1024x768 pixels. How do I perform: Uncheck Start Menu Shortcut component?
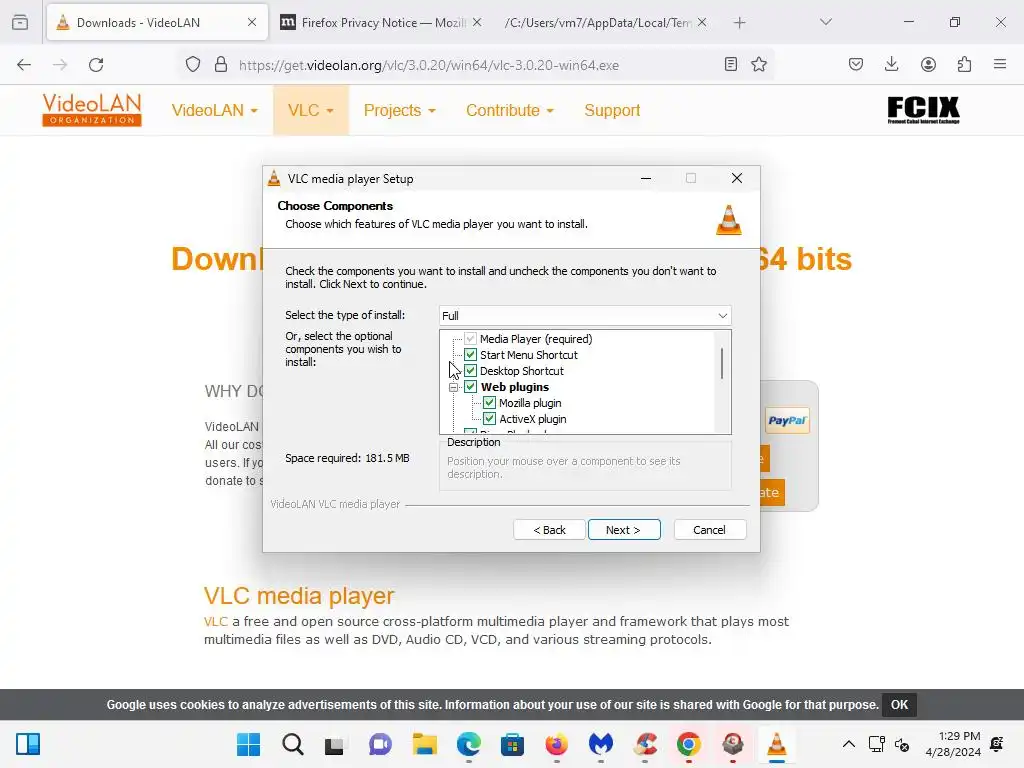pyautogui.click(x=470, y=355)
